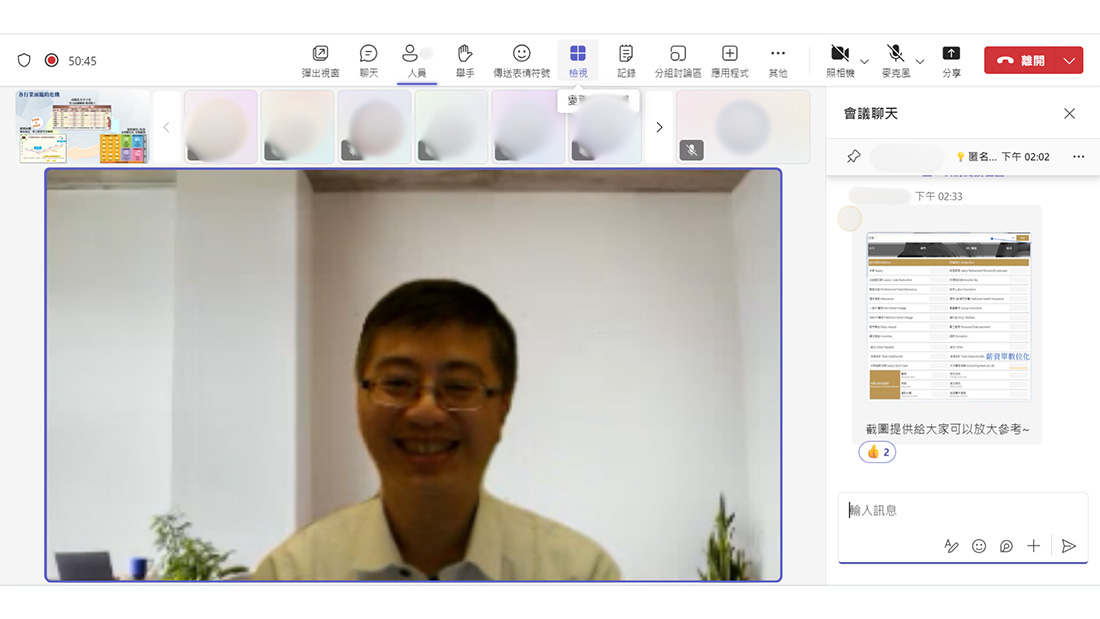The height and width of the screenshot is (619, 1100).
Task: Leave the meeting with 離開 button
Action: point(1021,60)
